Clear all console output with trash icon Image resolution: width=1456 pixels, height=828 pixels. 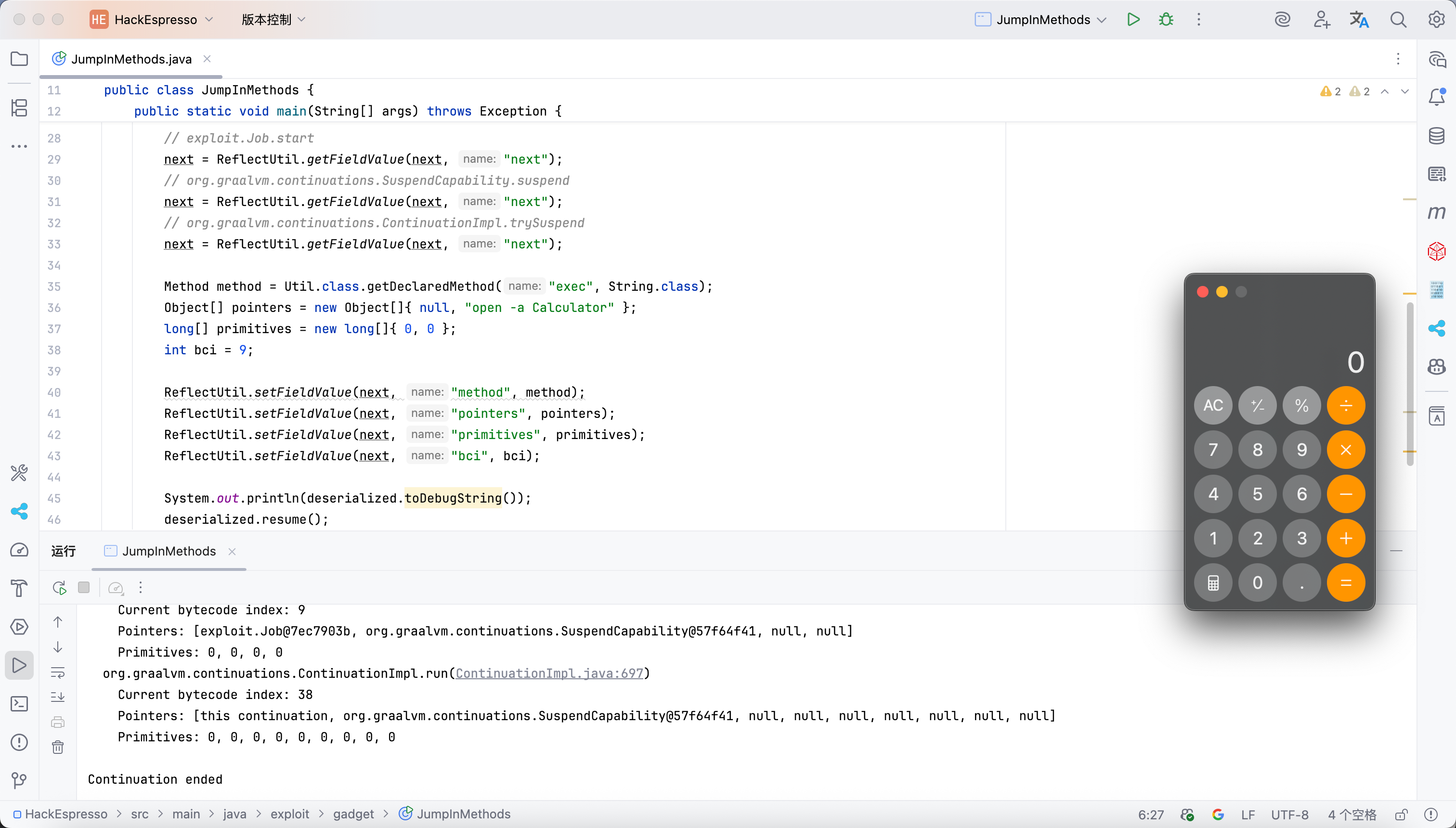tap(58, 747)
